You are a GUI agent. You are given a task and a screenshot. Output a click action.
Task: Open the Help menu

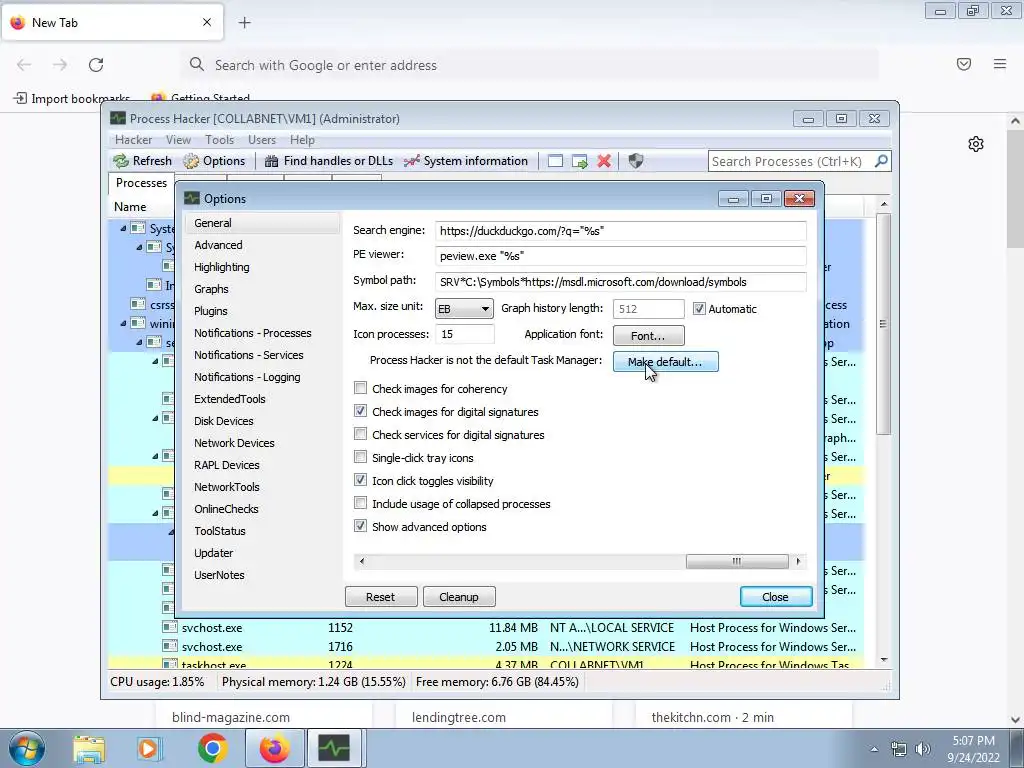[x=302, y=140]
